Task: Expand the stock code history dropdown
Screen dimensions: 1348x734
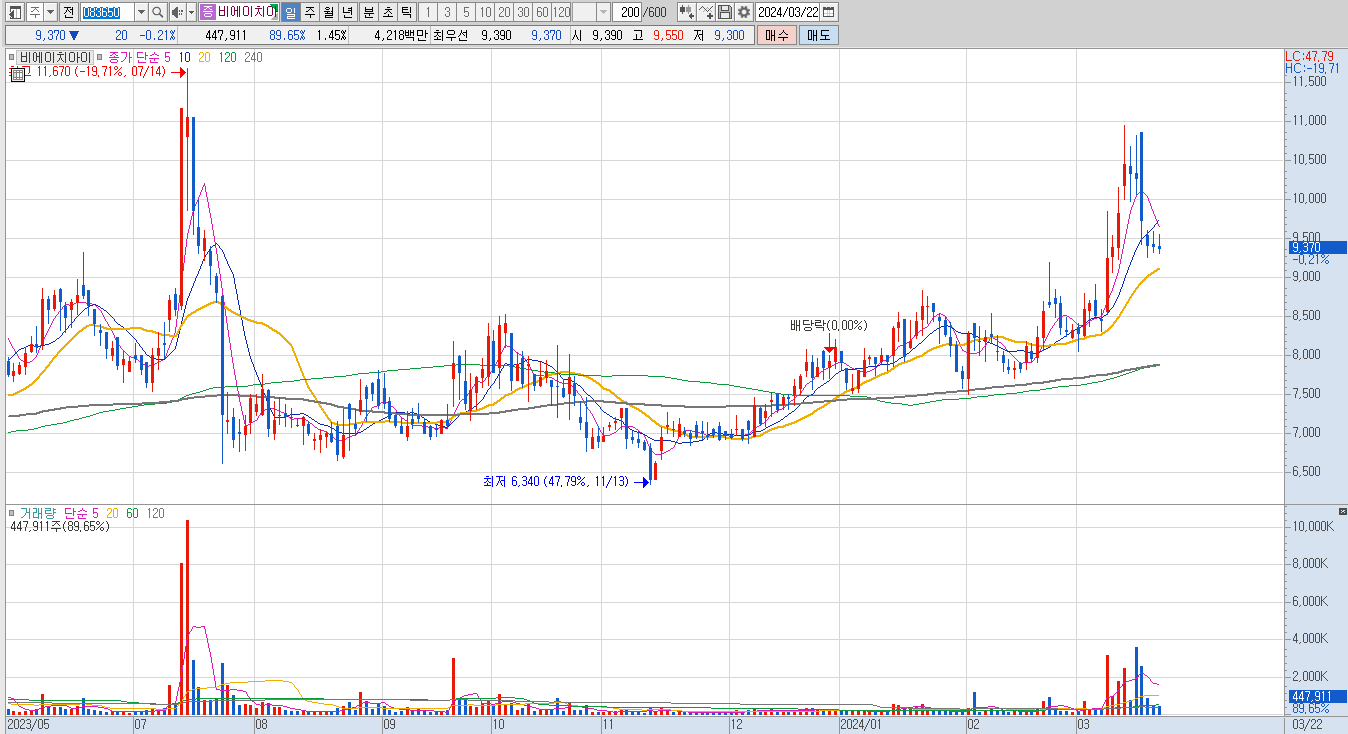Action: 141,12
